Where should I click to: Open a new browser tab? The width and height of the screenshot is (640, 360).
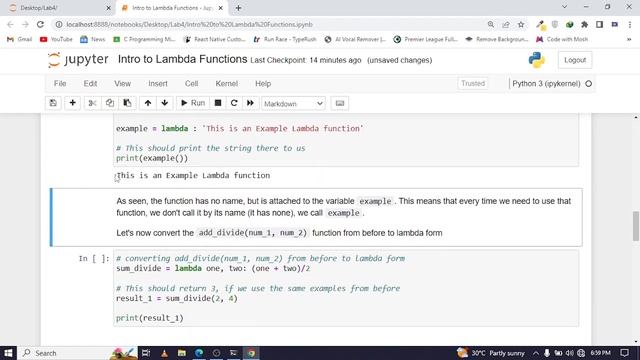point(238,8)
